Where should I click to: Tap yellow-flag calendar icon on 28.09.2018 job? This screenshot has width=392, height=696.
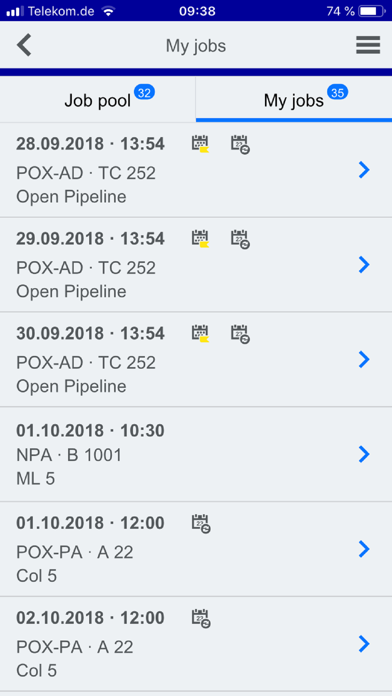pyautogui.click(x=200, y=144)
